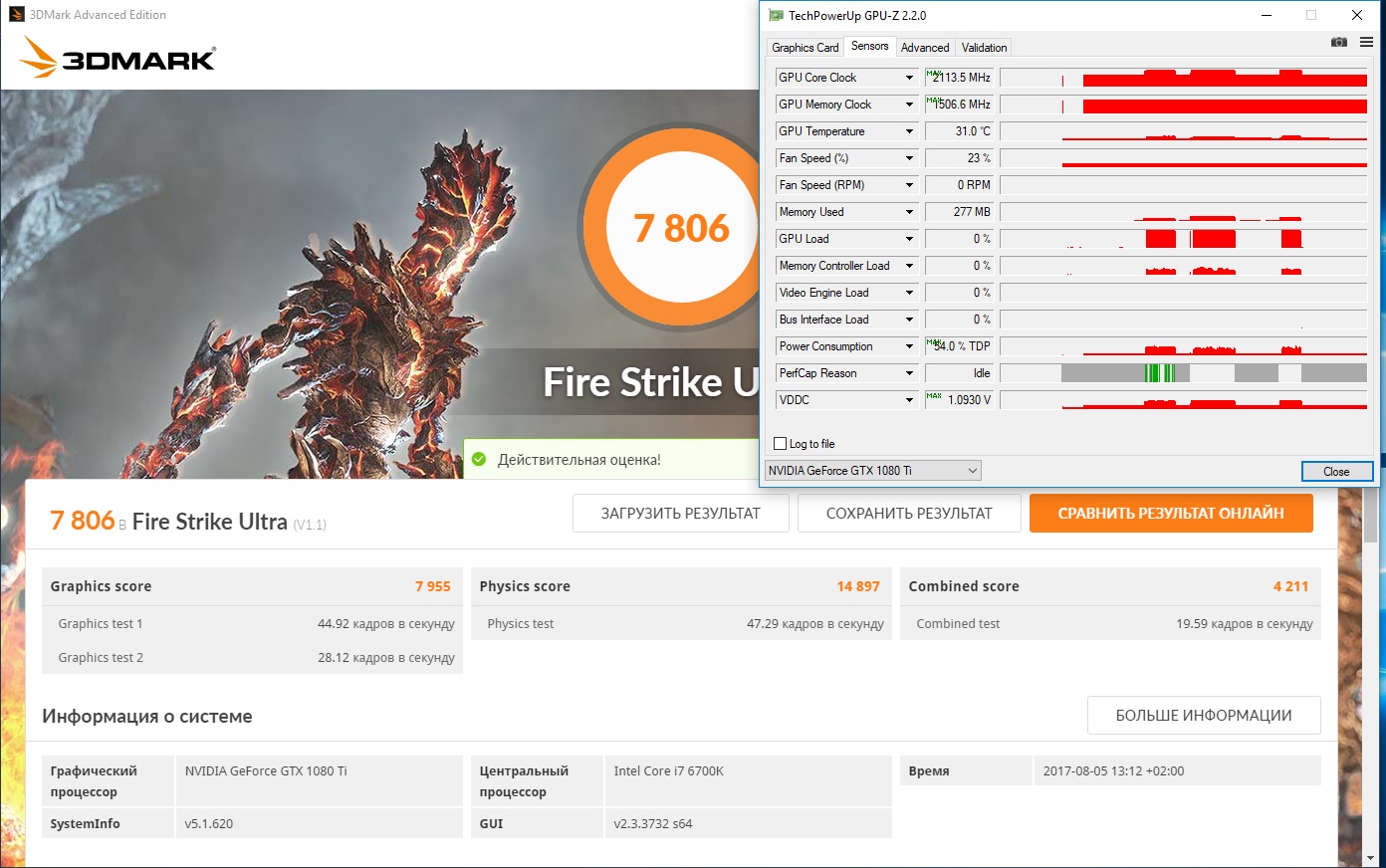The height and width of the screenshot is (868, 1386).
Task: Open the Fan Speed (%) sensor dropdown
Action: (909, 158)
